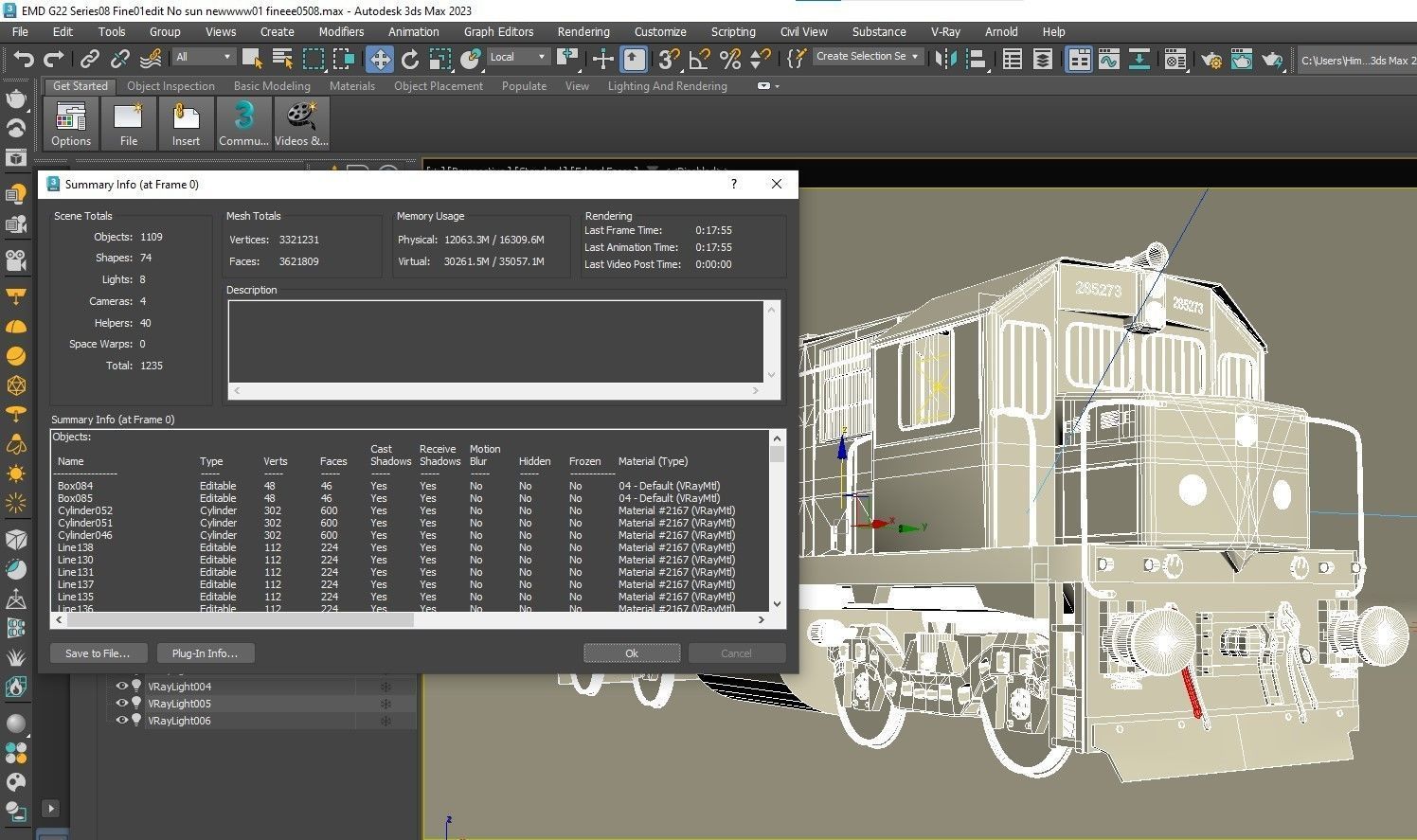Click the File ribbon button
The width and height of the screenshot is (1417, 840).
[x=128, y=124]
